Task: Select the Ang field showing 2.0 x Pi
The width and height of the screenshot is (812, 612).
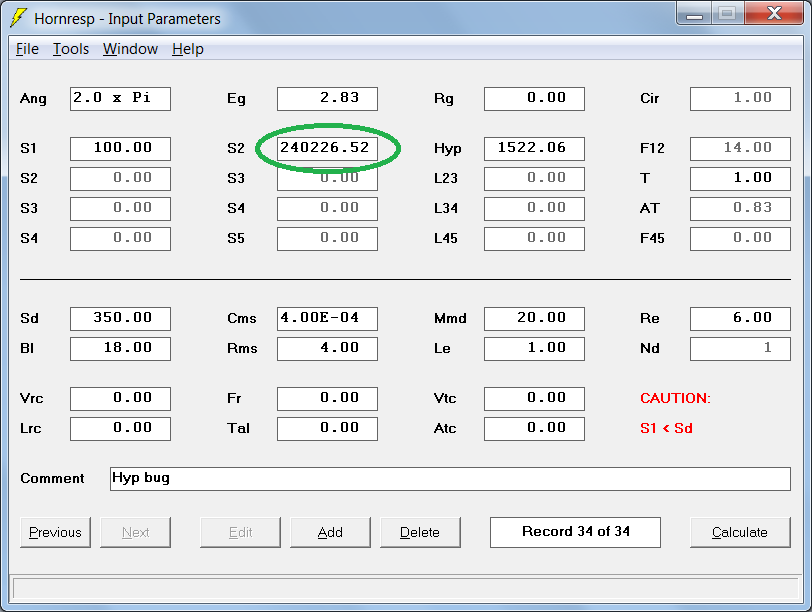Action: point(120,98)
